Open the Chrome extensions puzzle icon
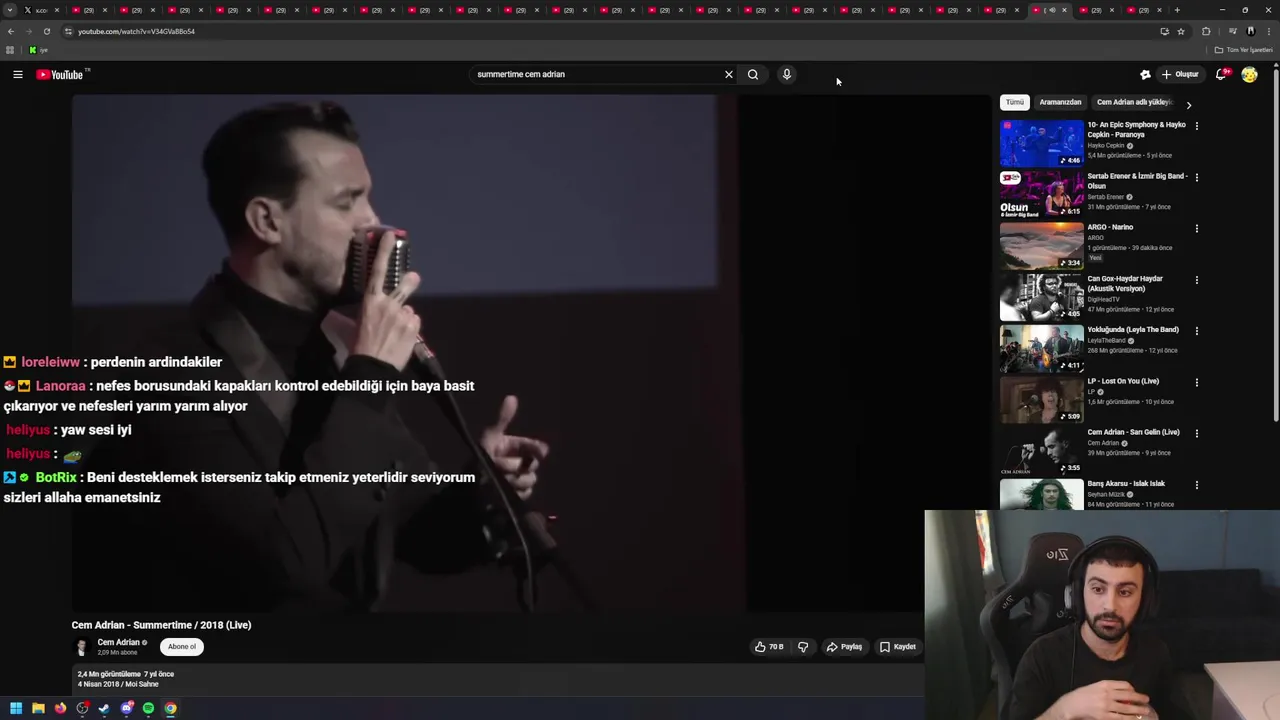1280x720 pixels. [1206, 31]
